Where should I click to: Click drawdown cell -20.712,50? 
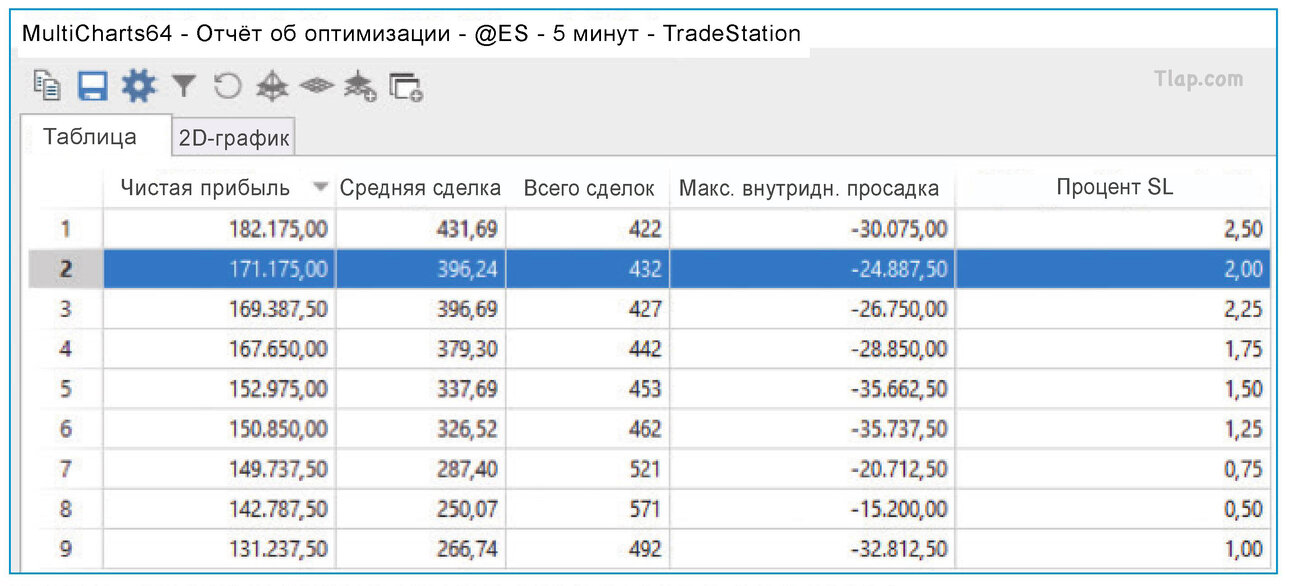click(x=812, y=469)
